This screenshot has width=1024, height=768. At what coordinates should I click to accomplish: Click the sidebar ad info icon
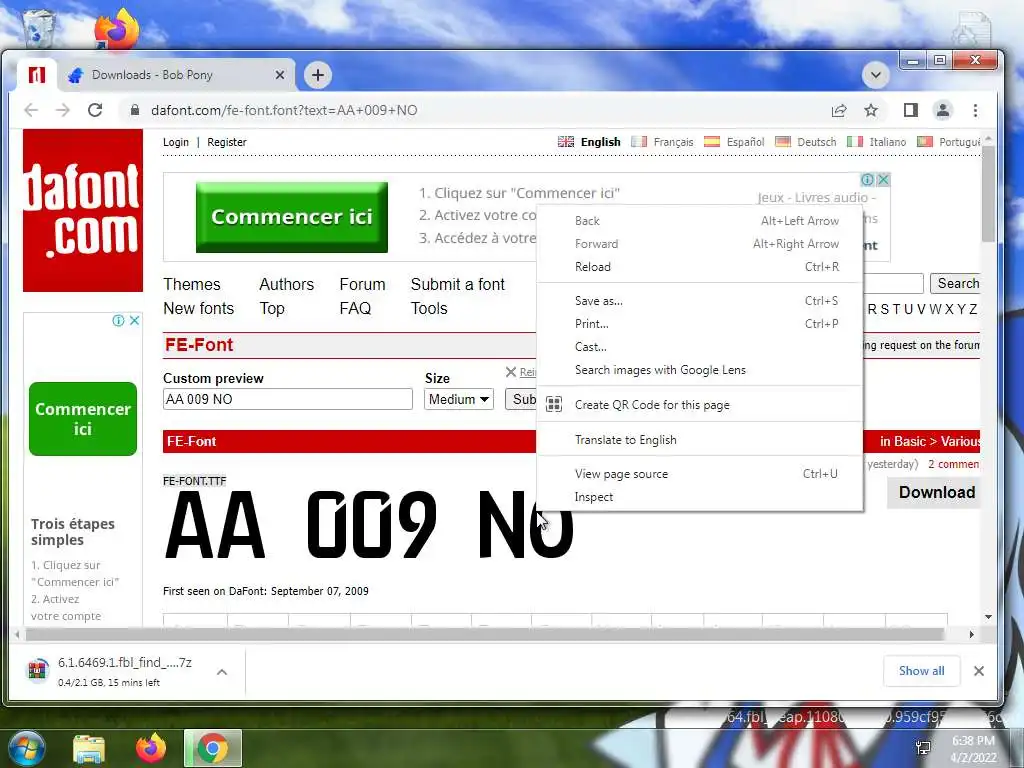tap(118, 320)
